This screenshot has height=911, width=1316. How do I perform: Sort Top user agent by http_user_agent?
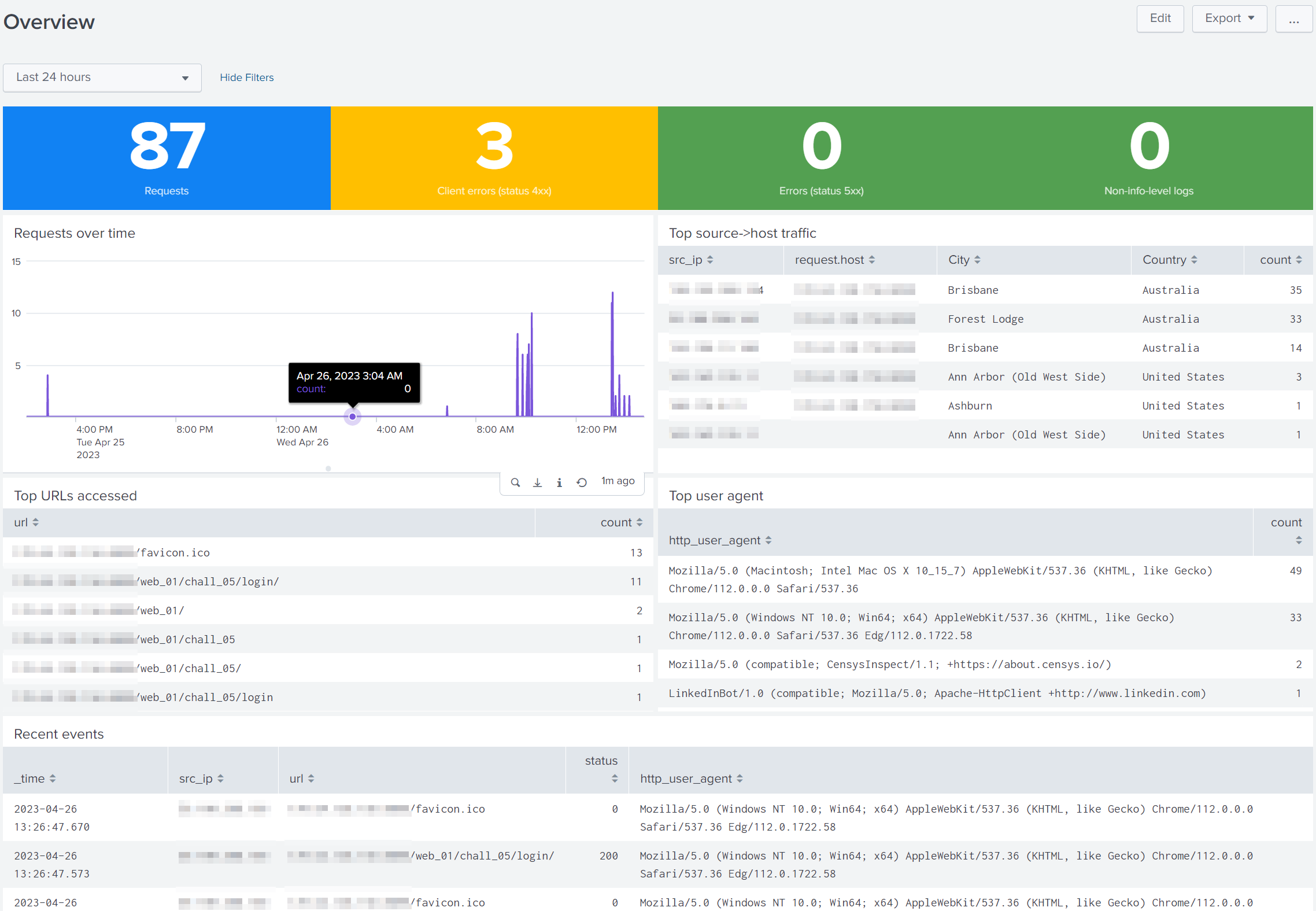(x=720, y=540)
